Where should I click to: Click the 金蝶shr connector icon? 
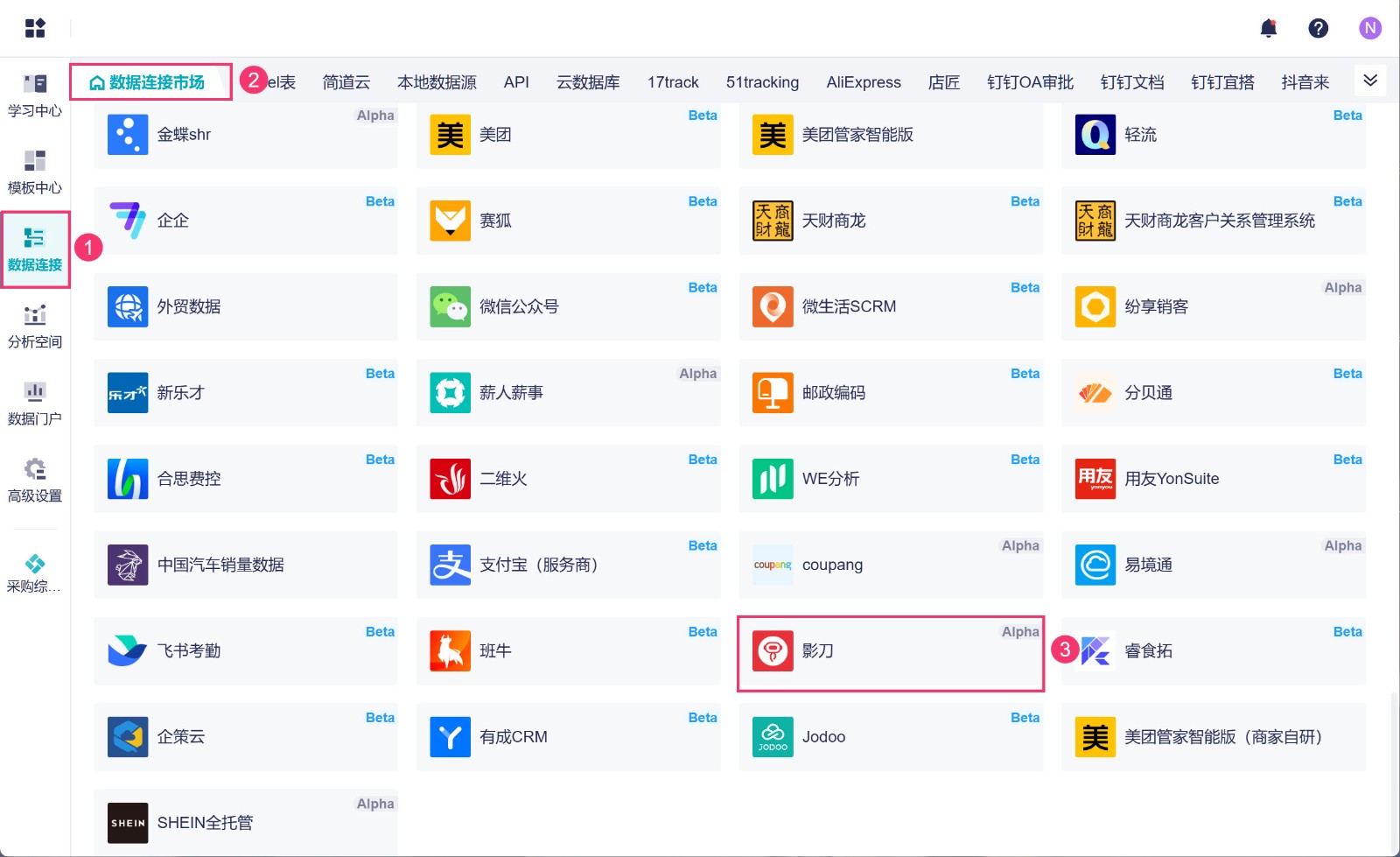coord(128,135)
